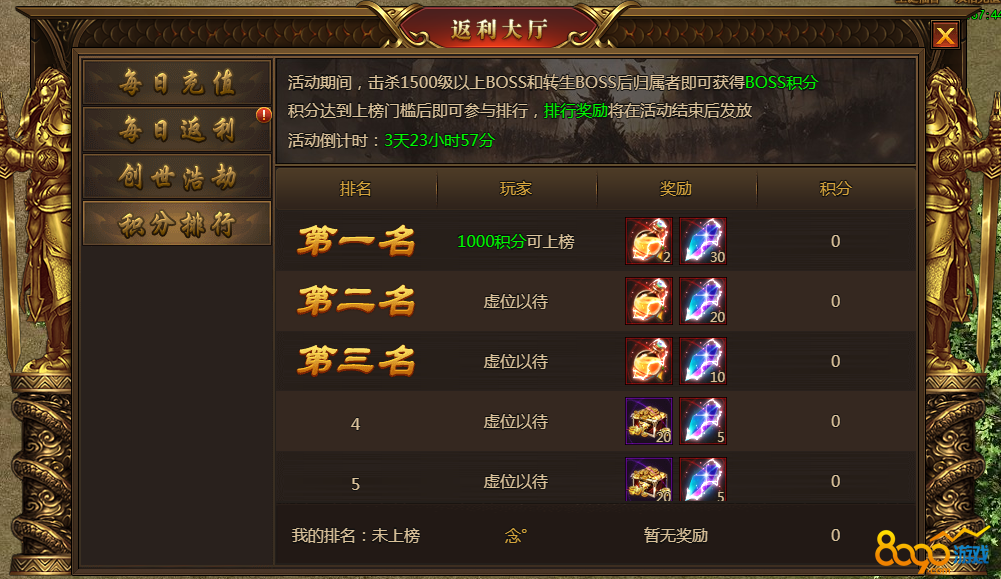
Task: Select rank 4 crystal reward showing 5
Action: pos(703,421)
